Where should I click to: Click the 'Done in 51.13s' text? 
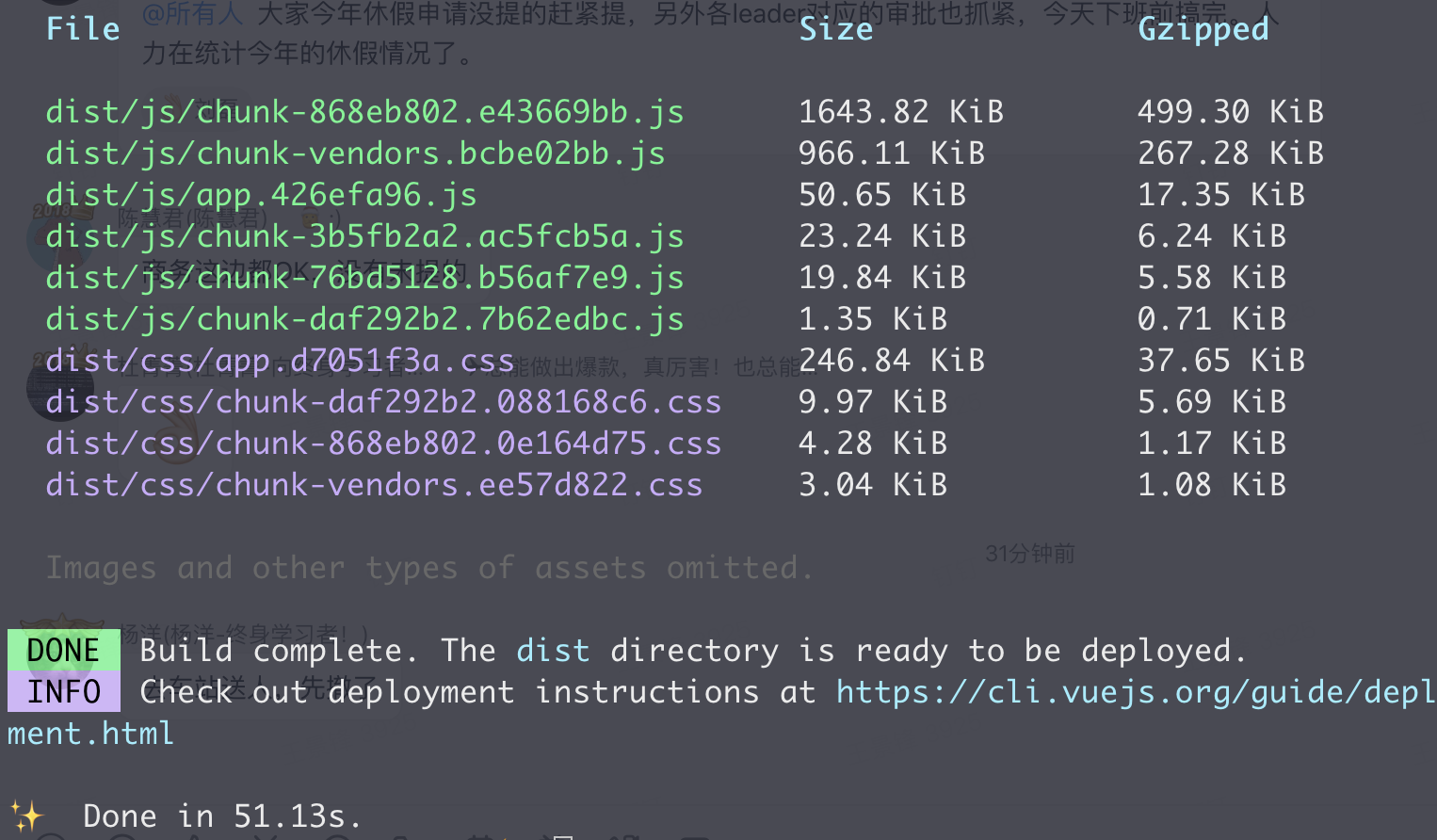click(222, 816)
